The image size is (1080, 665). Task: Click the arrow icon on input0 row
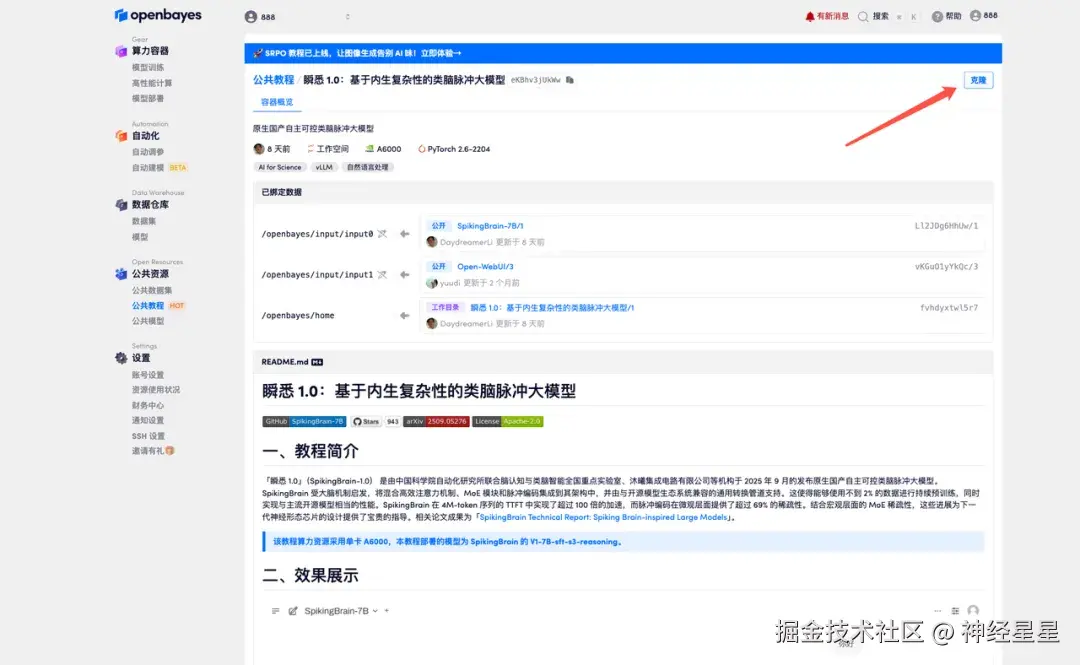(404, 234)
